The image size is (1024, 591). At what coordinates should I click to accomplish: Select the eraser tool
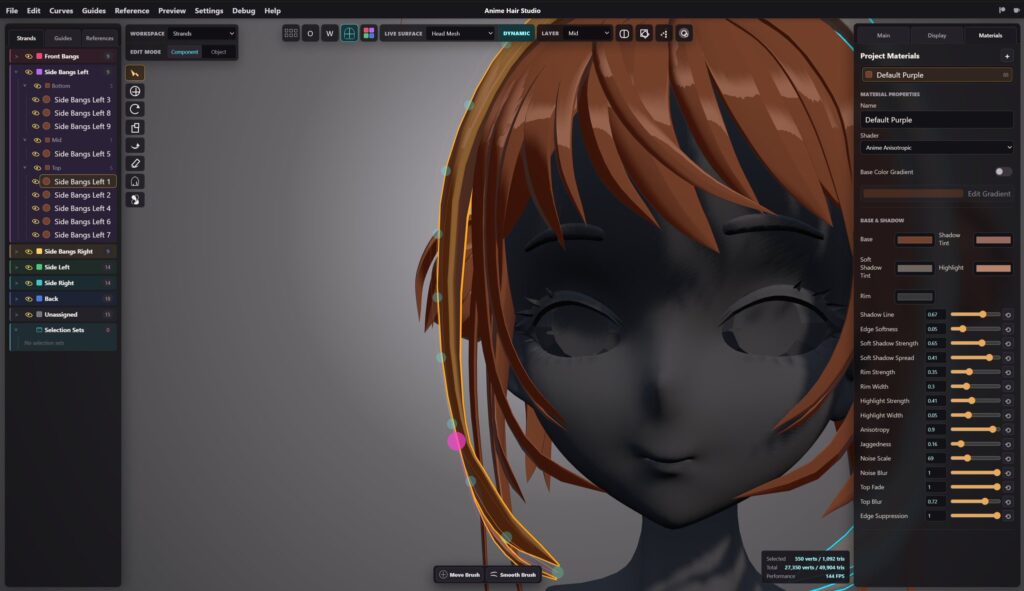135,163
